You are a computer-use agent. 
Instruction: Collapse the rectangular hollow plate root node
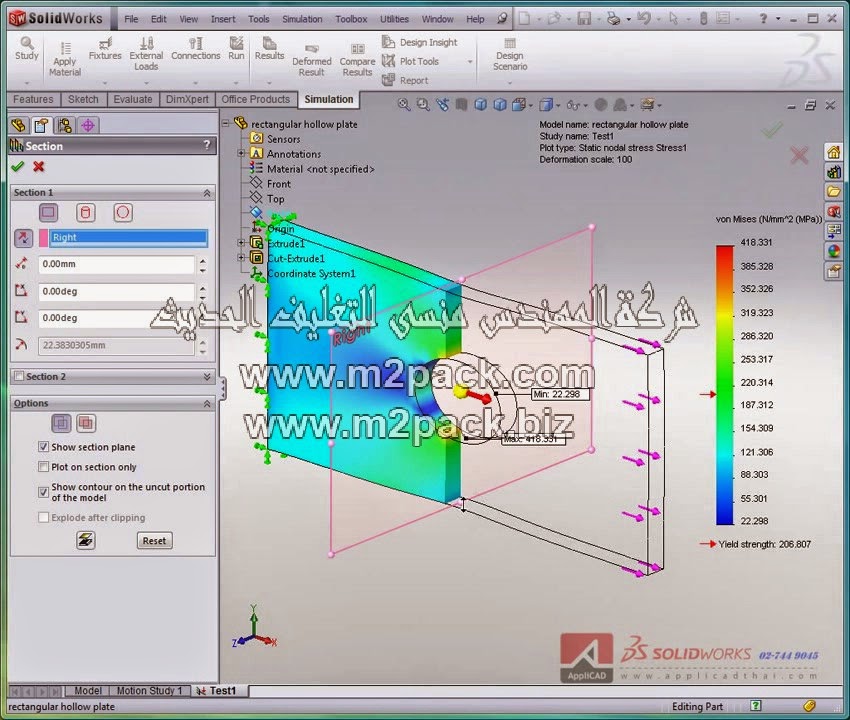(x=226, y=124)
